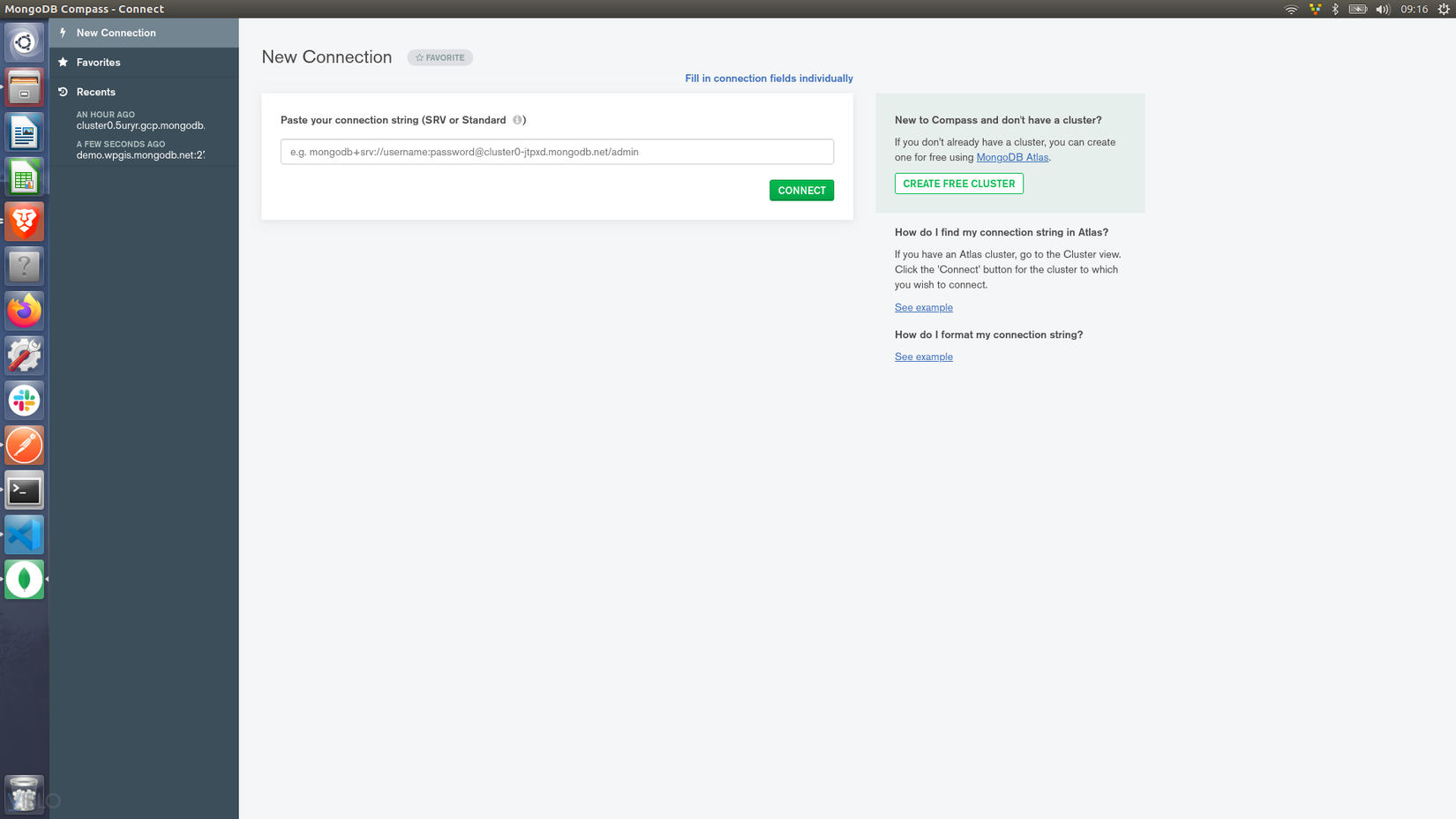Click the green CONNECT button
Image resolution: width=1456 pixels, height=819 pixels.
[x=801, y=191]
